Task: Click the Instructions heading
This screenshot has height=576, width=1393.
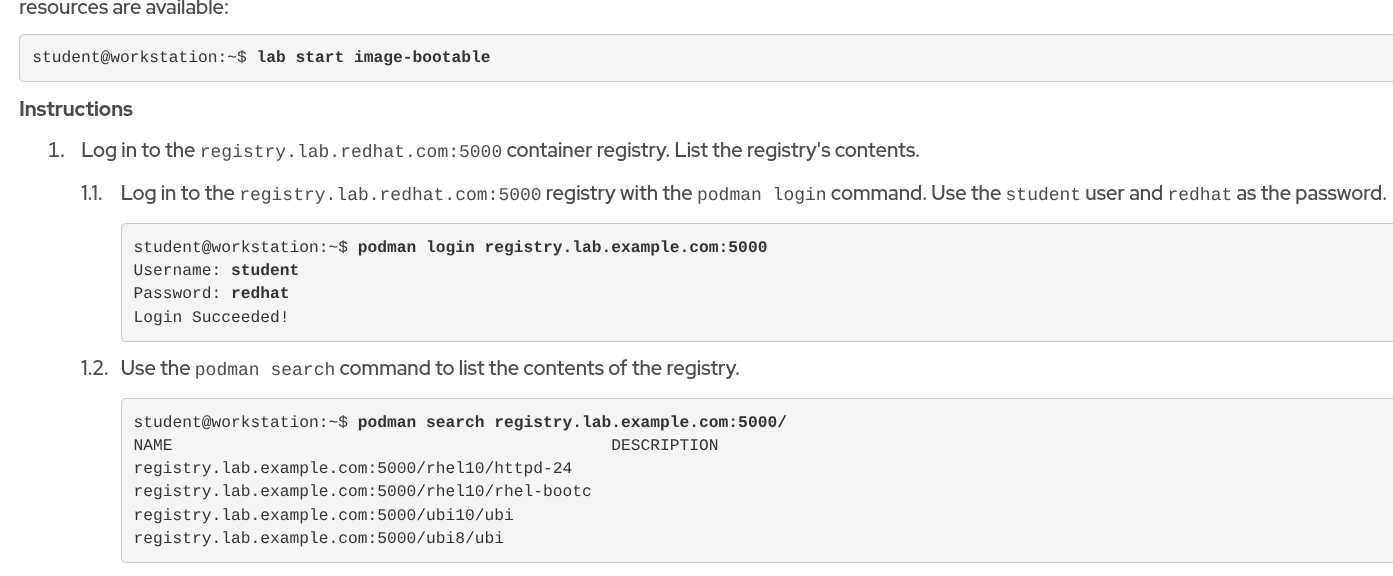Action: pos(76,109)
